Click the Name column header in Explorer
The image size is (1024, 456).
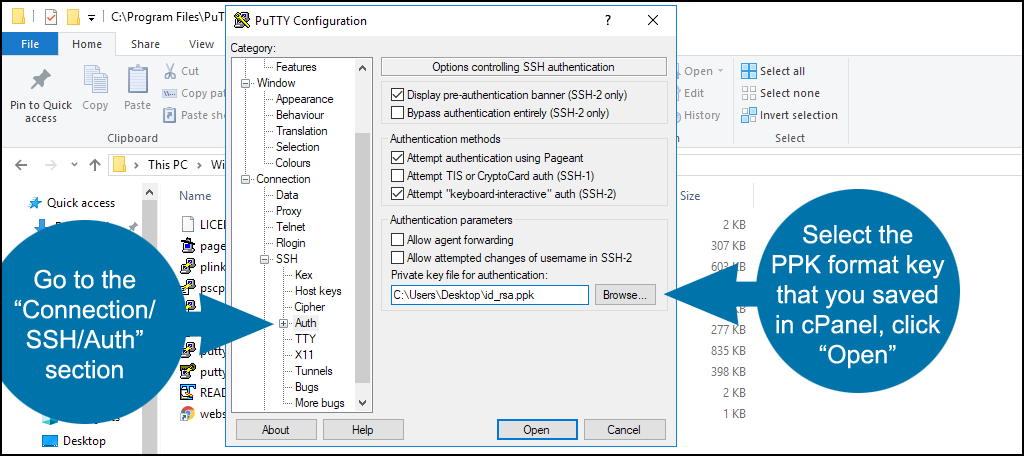click(x=195, y=196)
